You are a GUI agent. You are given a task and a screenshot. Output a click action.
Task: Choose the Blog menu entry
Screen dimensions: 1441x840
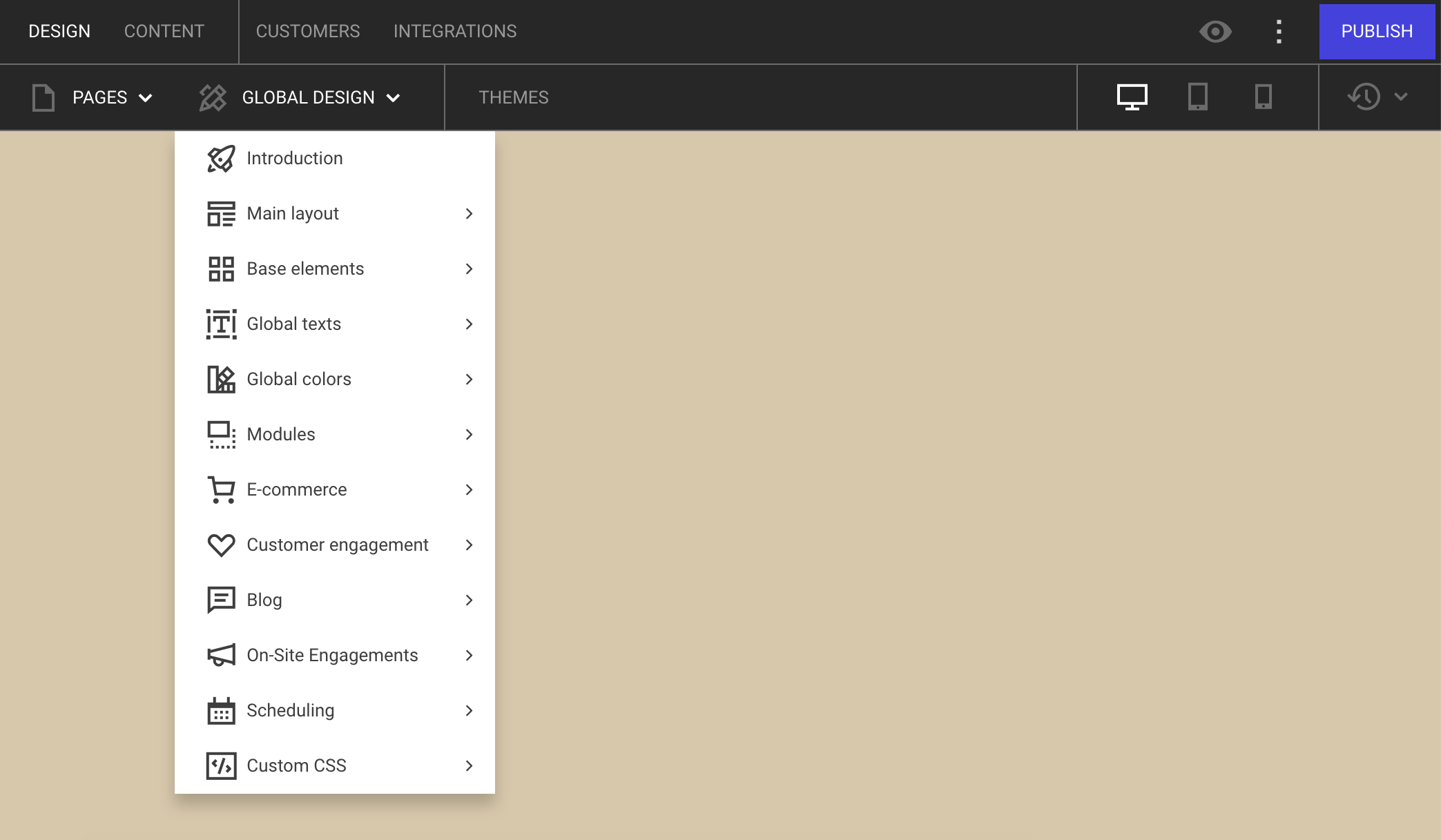coord(335,600)
